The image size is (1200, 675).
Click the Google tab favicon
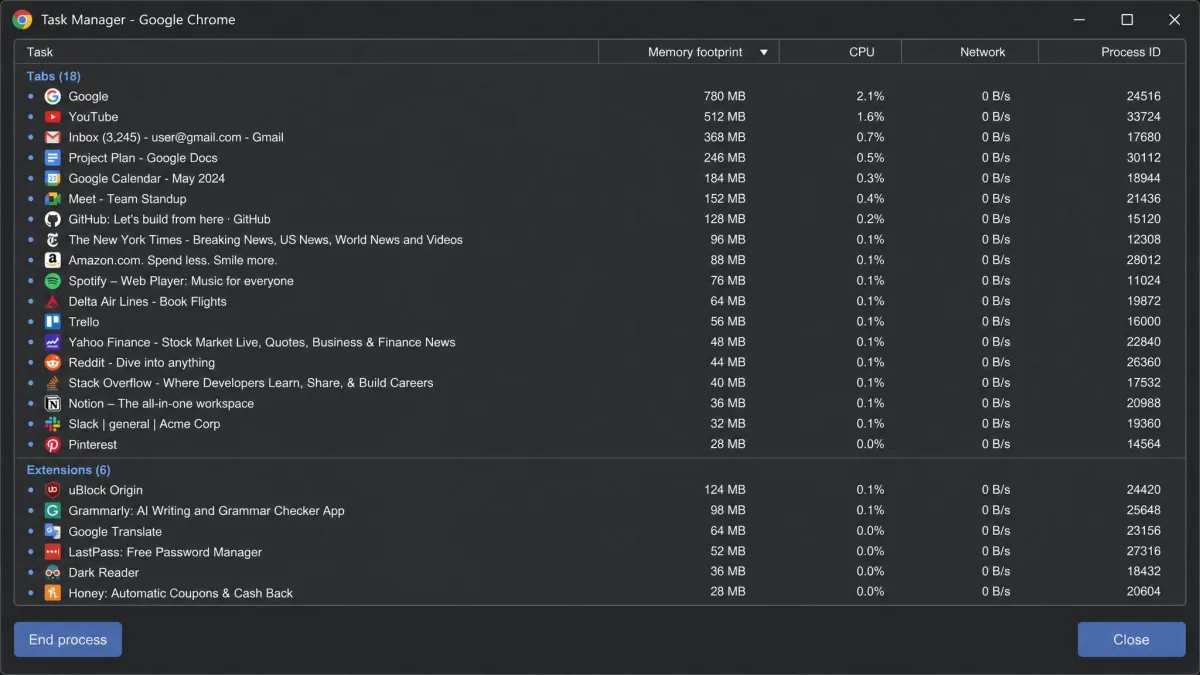[x=53, y=96]
